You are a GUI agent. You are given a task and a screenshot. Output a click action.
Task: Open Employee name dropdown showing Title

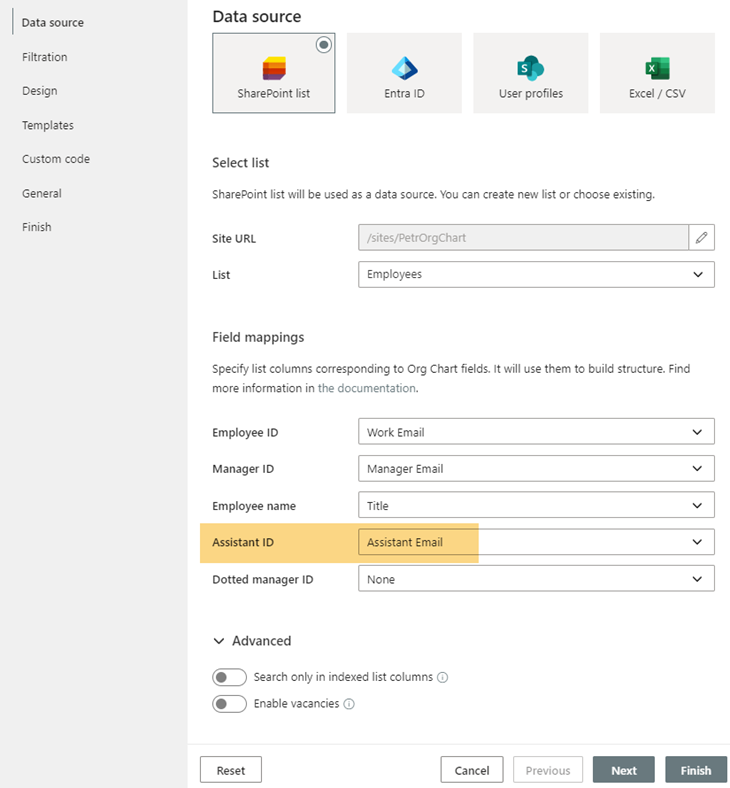point(536,505)
